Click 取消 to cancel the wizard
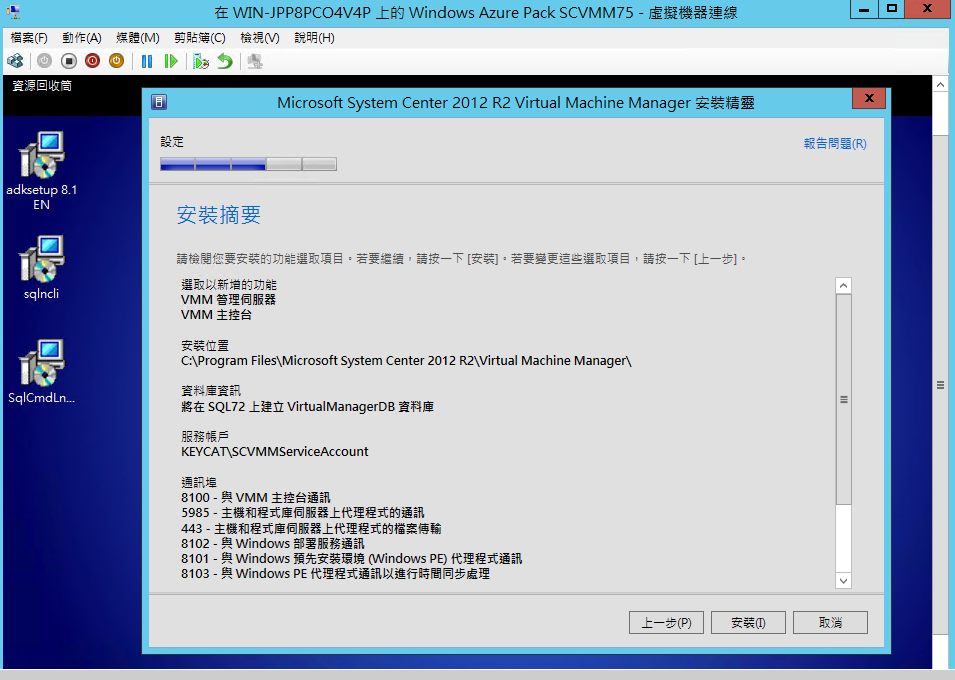 pyautogui.click(x=830, y=623)
